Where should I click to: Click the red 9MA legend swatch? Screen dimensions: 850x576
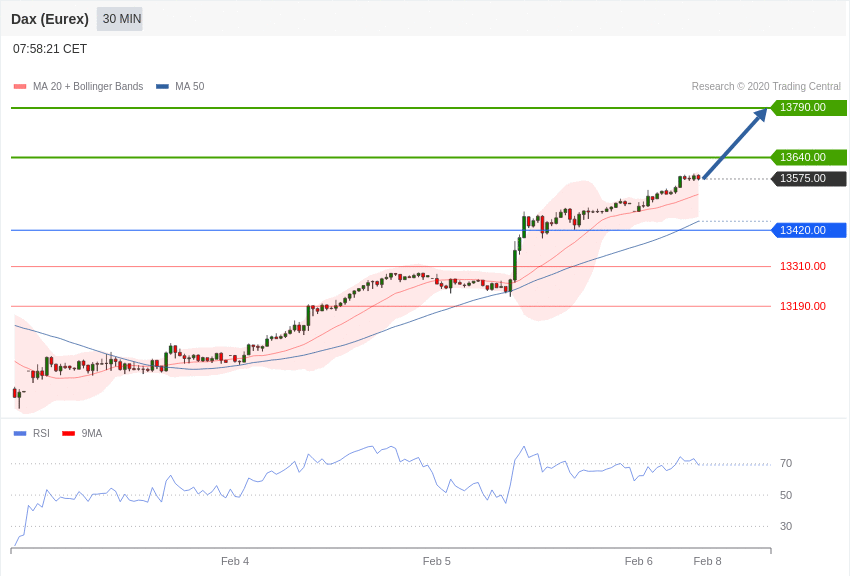(68, 433)
